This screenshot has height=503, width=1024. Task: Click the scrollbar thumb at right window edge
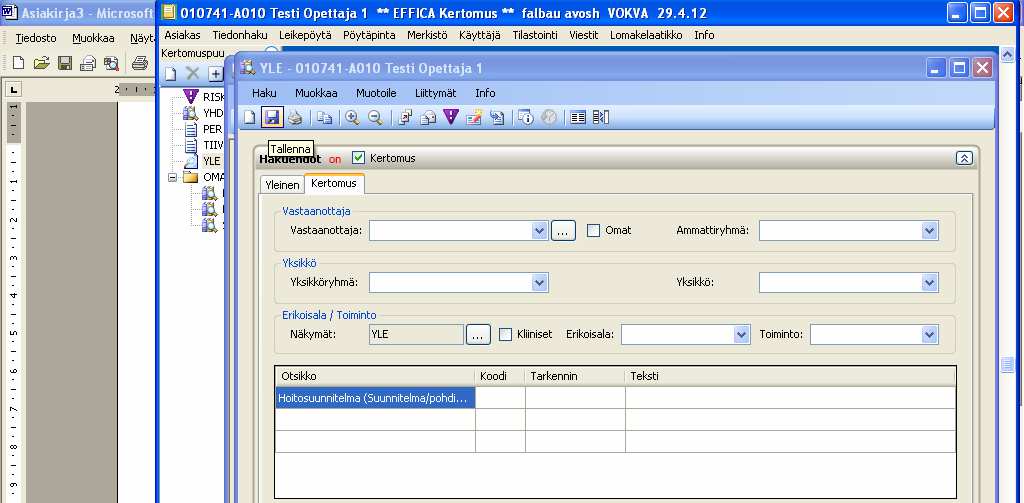coord(1009,365)
